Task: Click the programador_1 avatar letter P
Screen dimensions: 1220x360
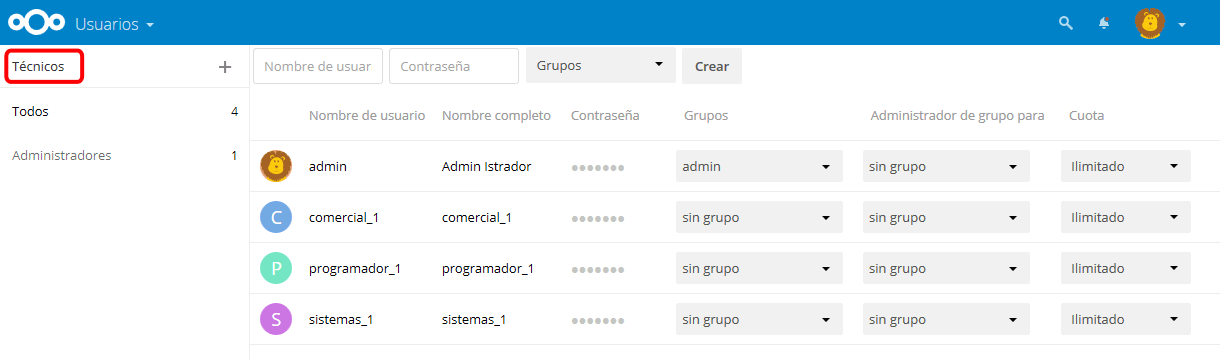Action: pyautogui.click(x=276, y=268)
